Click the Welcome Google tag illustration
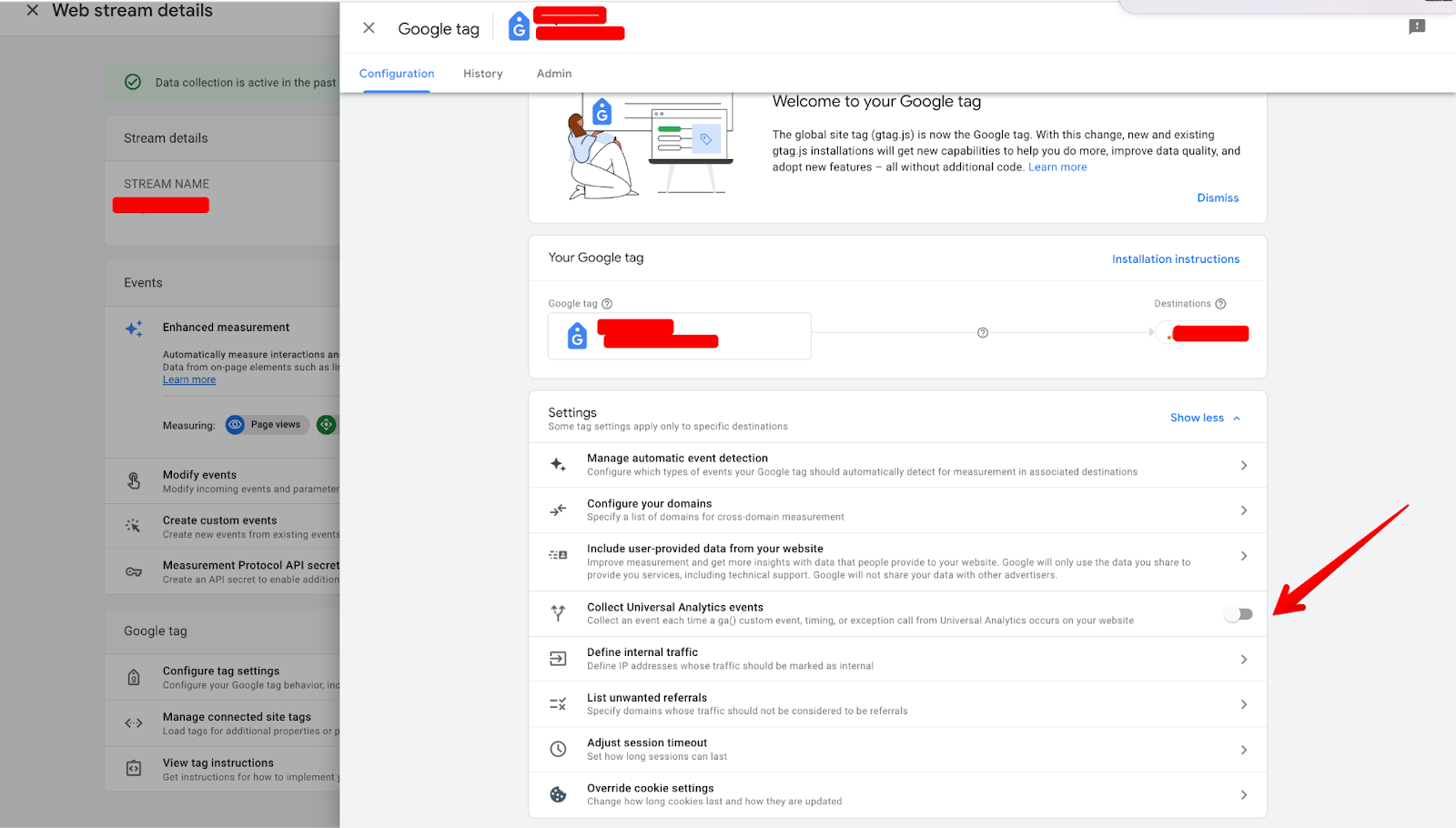1456x828 pixels. pyautogui.click(x=650, y=147)
